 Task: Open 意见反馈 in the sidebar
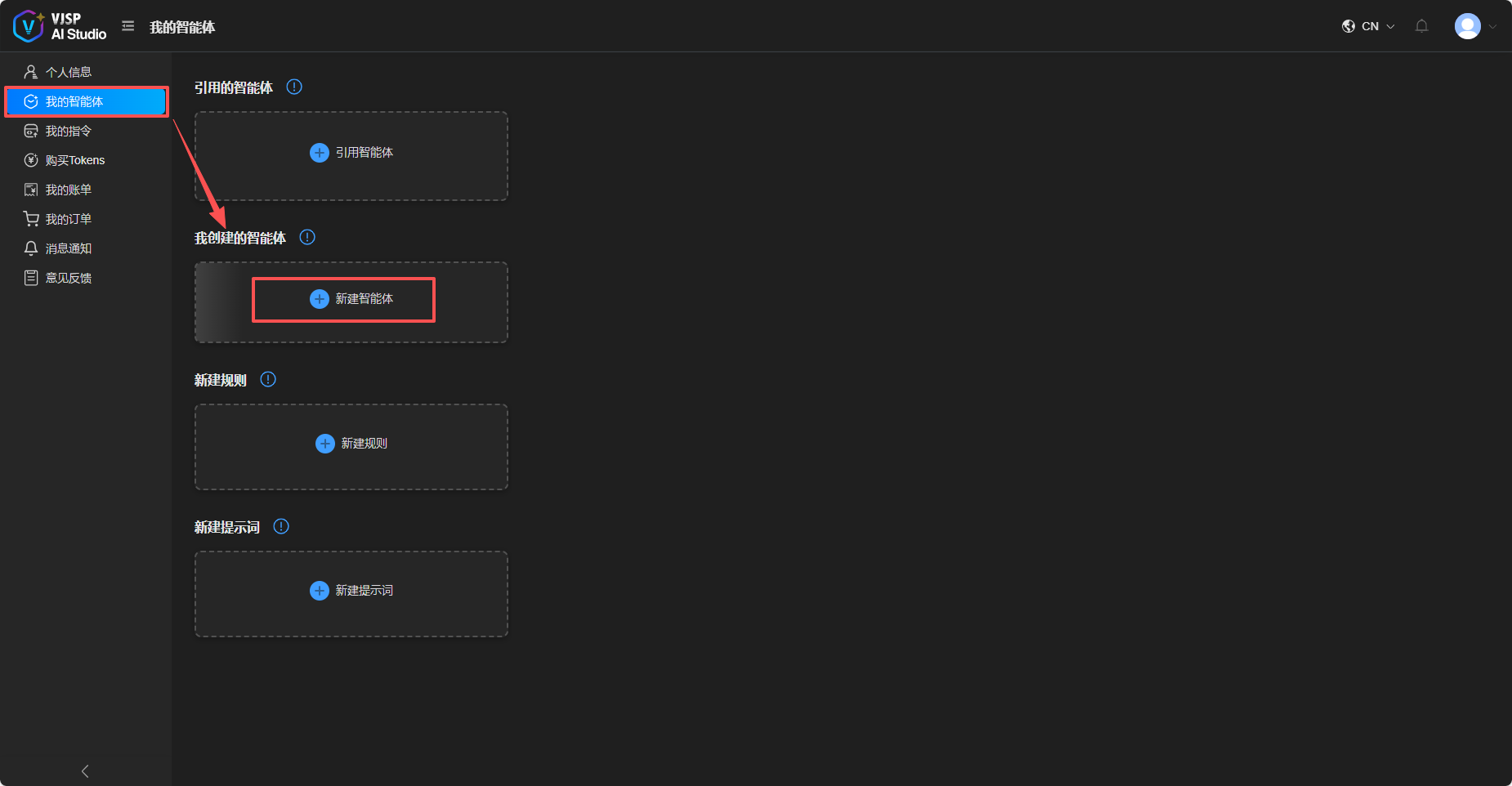68,278
